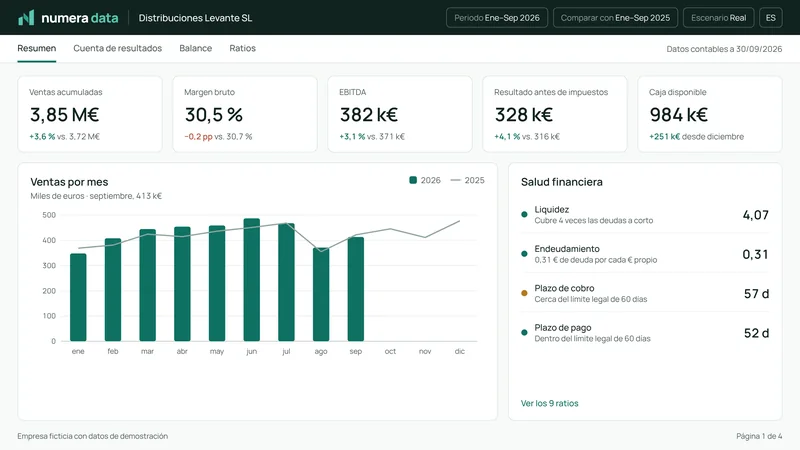The height and width of the screenshot is (450, 800).
Task: Click the 52 d payment value
Action: pyautogui.click(x=756, y=333)
